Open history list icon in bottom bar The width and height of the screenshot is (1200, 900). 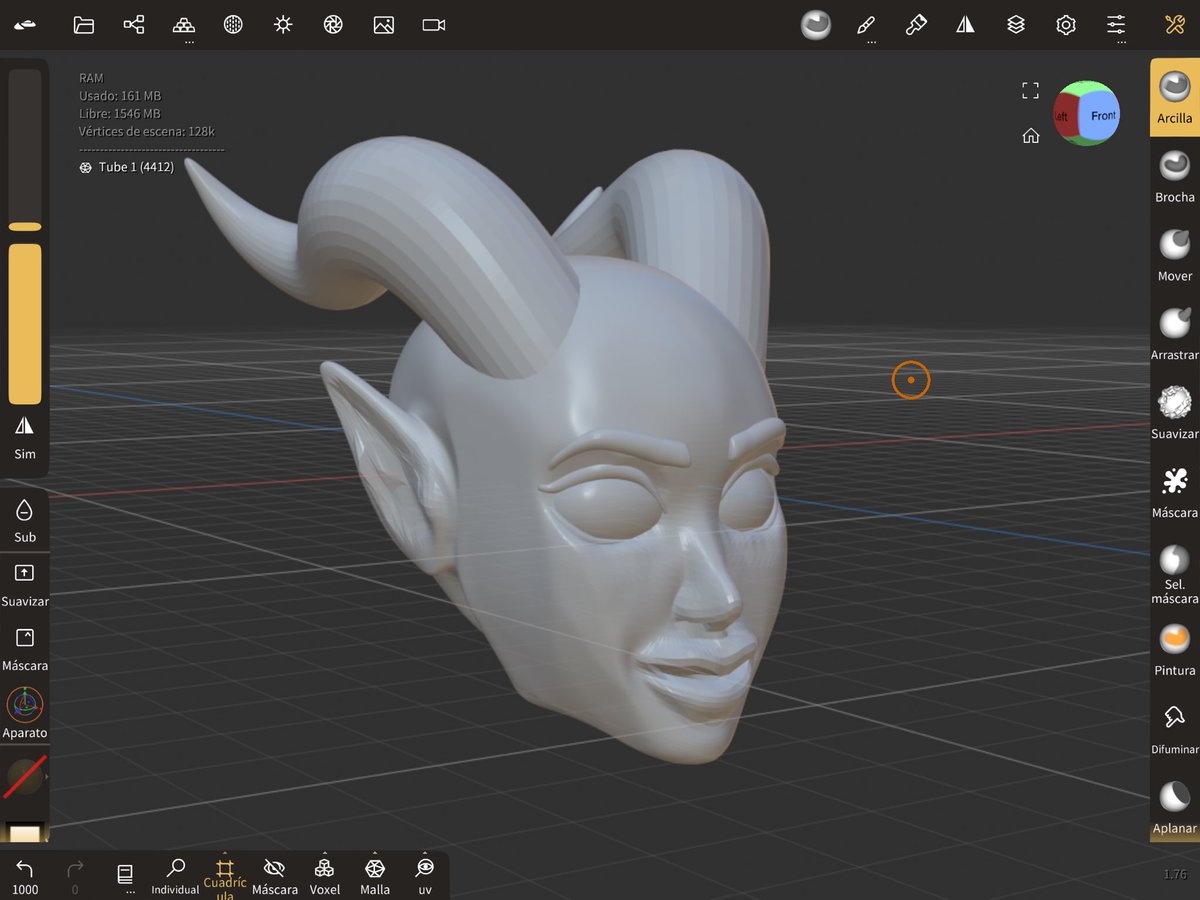click(x=125, y=875)
